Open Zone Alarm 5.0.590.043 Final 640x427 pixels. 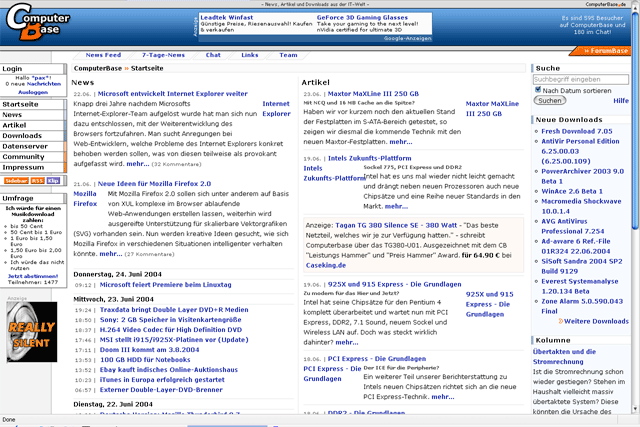click(x=582, y=306)
